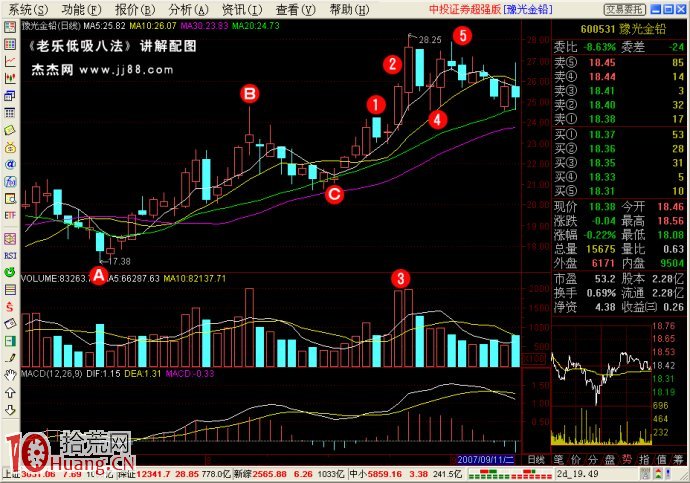Open the 功能(F) menu
690x483 pixels.
(x=81, y=9)
